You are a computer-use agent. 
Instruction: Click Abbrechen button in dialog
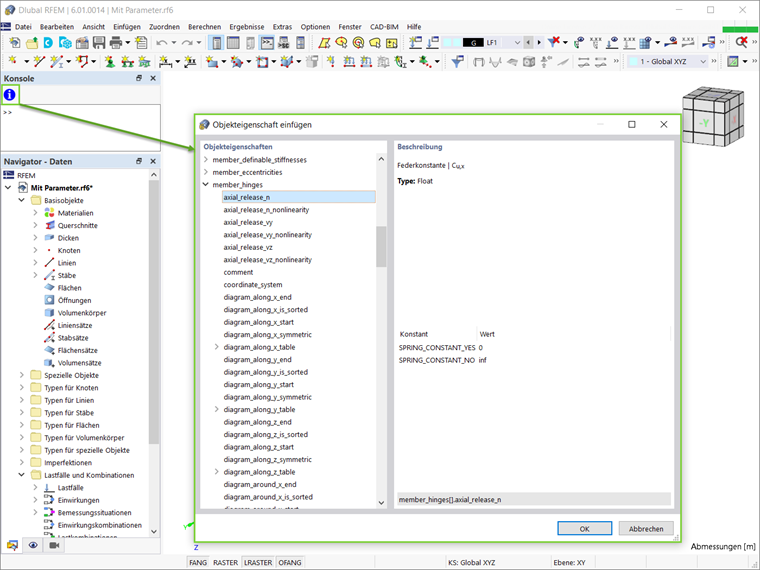[x=646, y=528]
